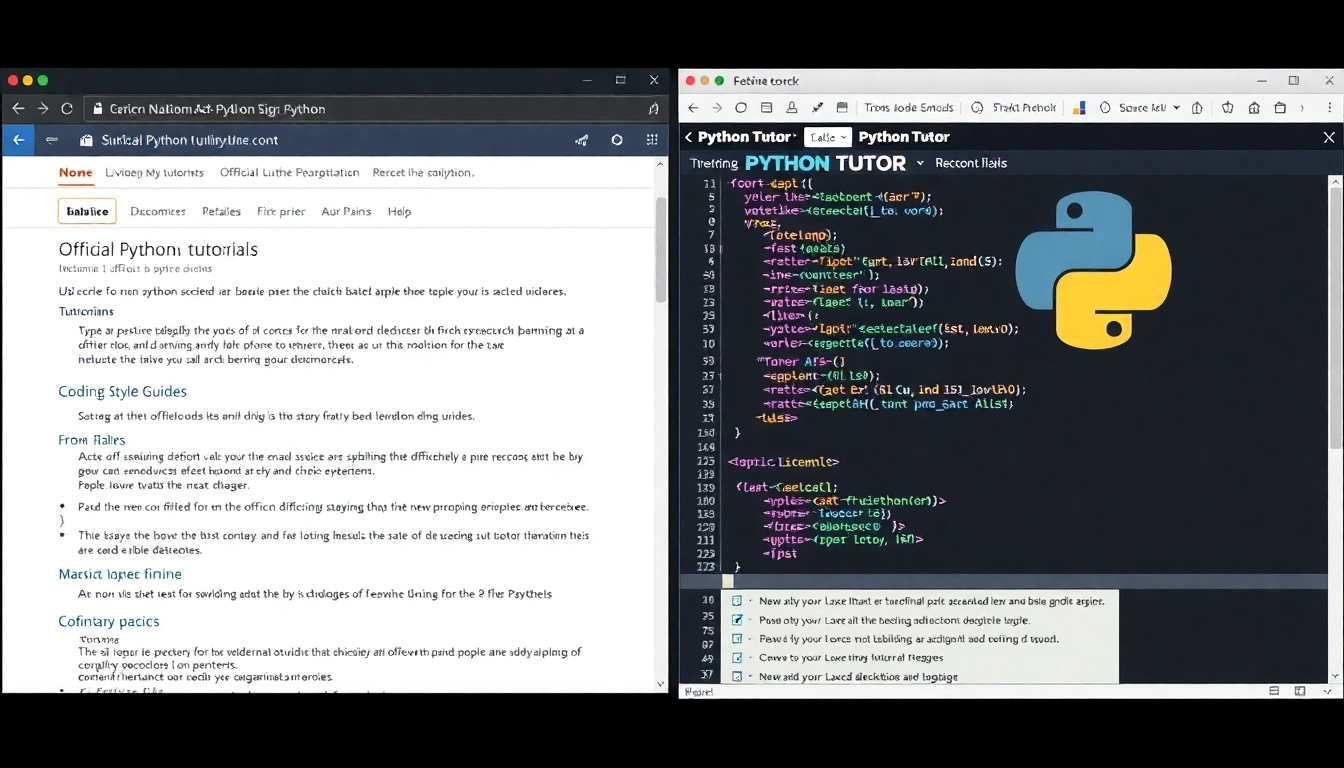1344x768 pixels.
Task: Click the down chevron in right status bar
Action: click(1326, 691)
